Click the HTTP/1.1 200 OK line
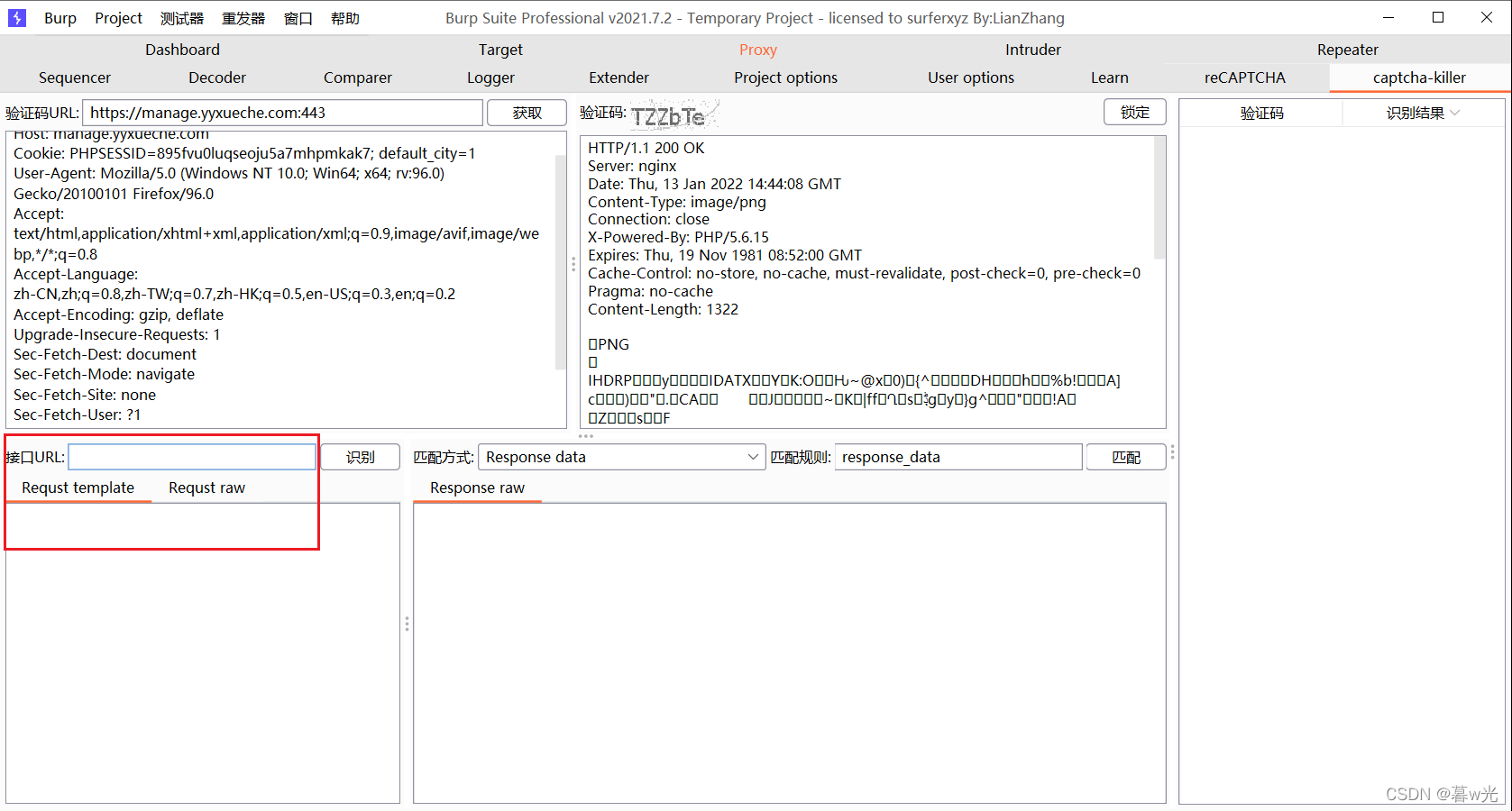 click(x=646, y=148)
